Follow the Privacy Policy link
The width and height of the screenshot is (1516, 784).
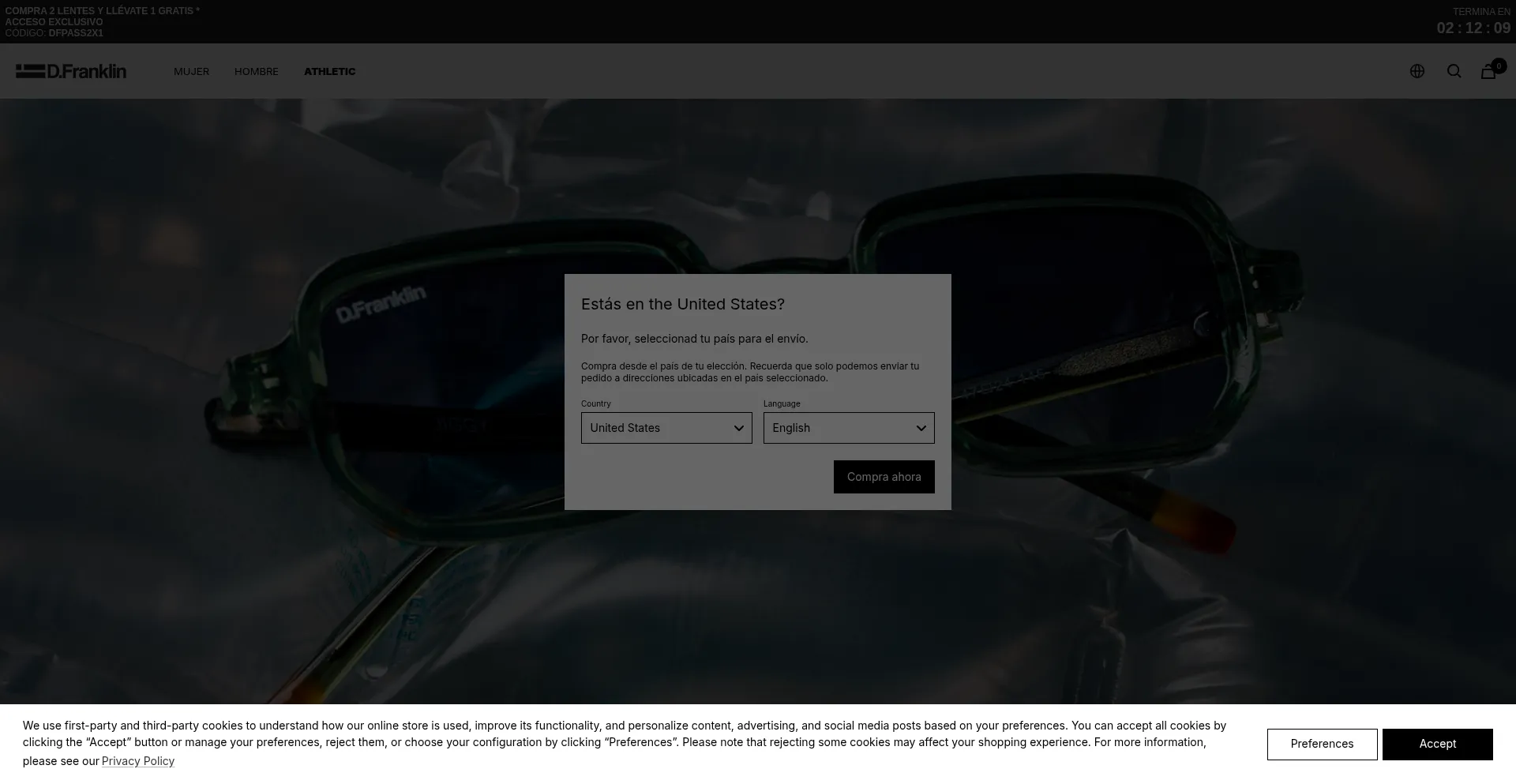tap(138, 761)
